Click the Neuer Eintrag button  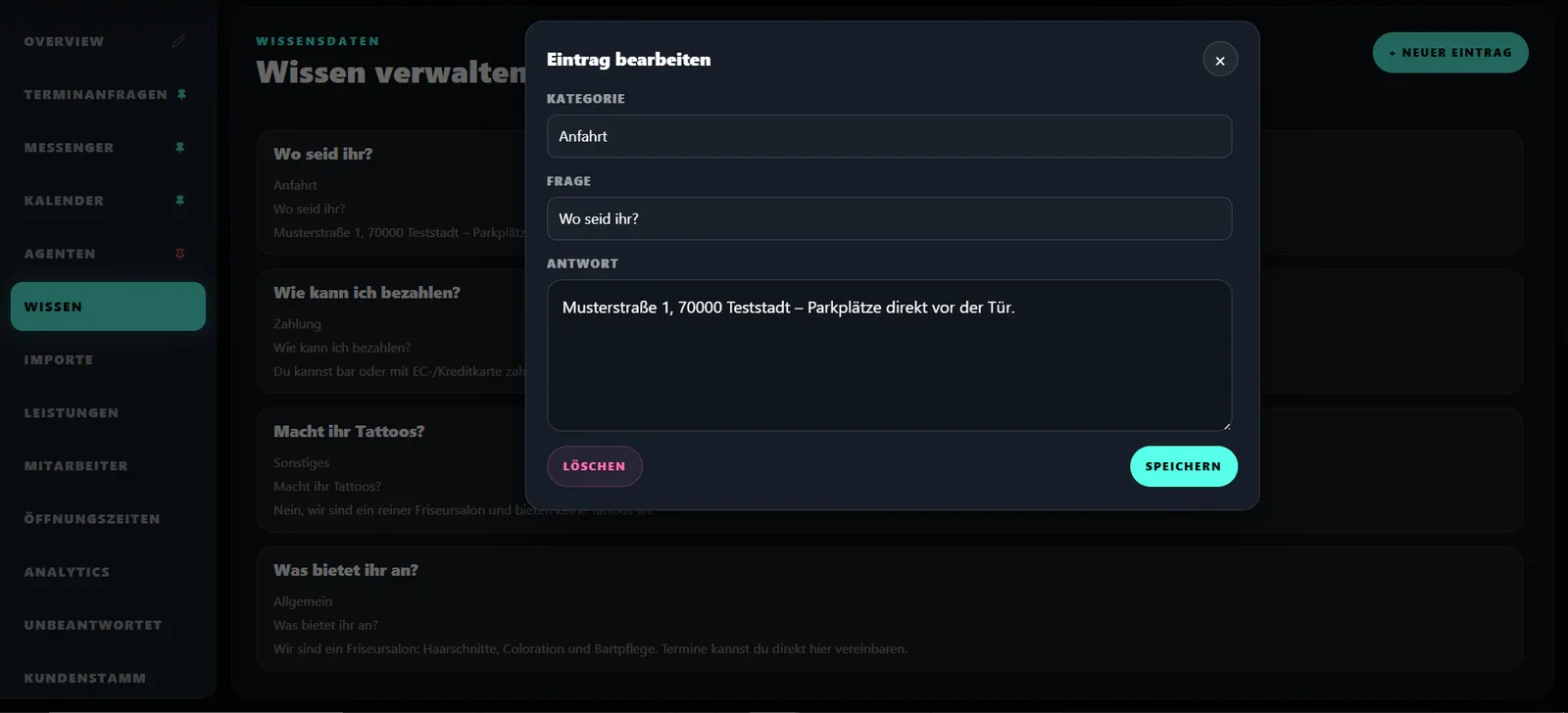click(1450, 53)
